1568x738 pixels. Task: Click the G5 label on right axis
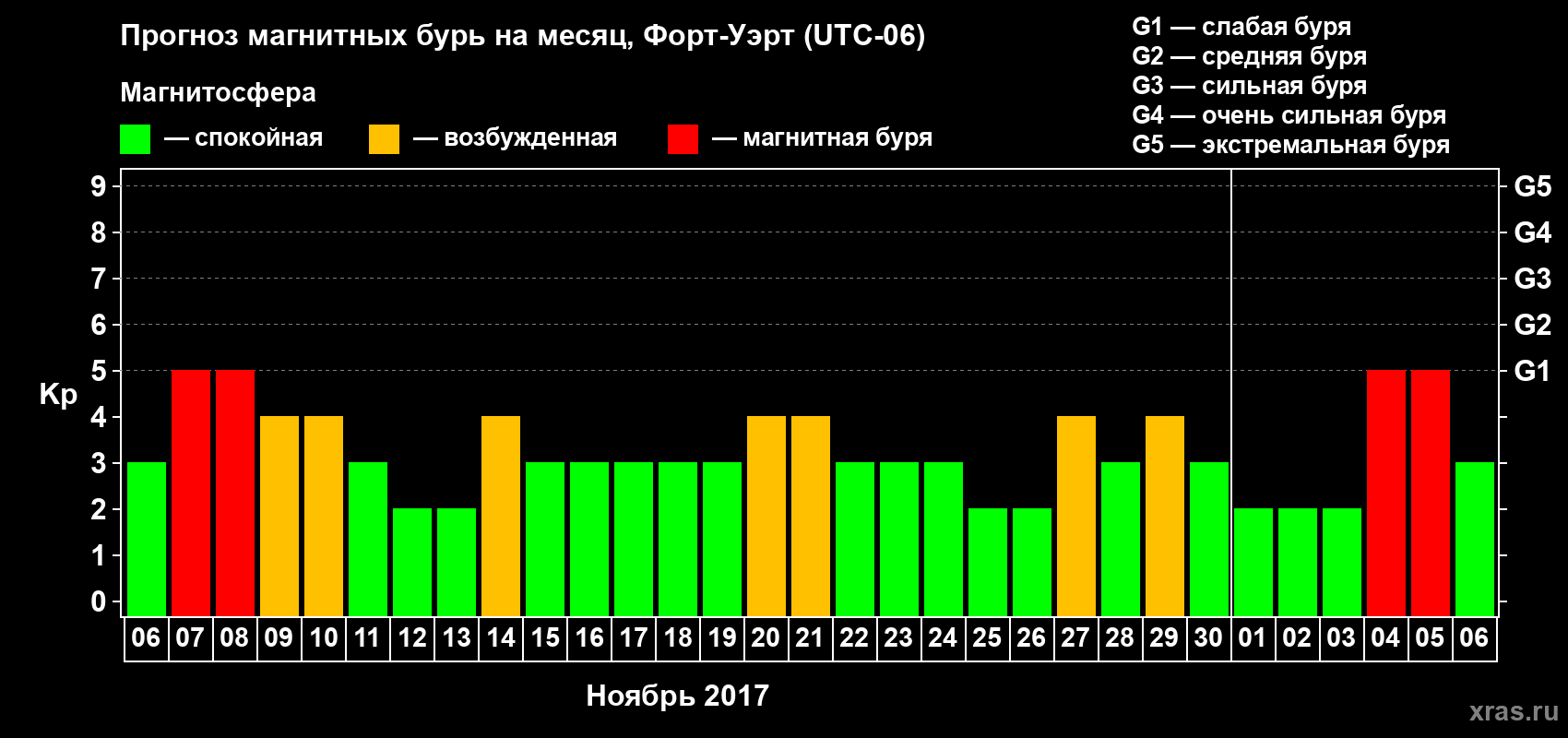(1532, 186)
